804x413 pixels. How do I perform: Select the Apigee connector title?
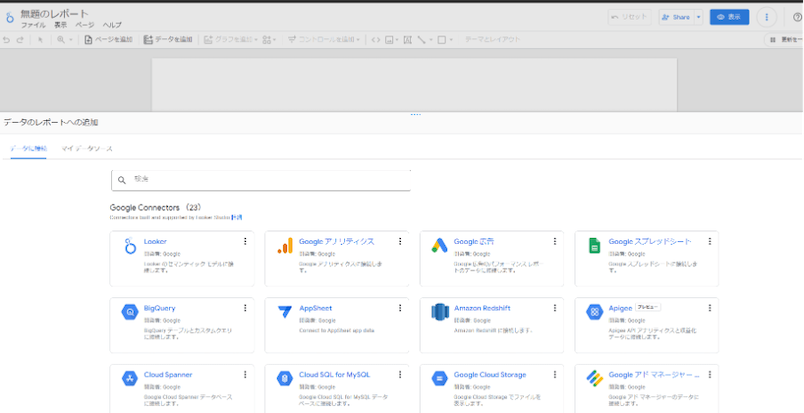click(620, 308)
